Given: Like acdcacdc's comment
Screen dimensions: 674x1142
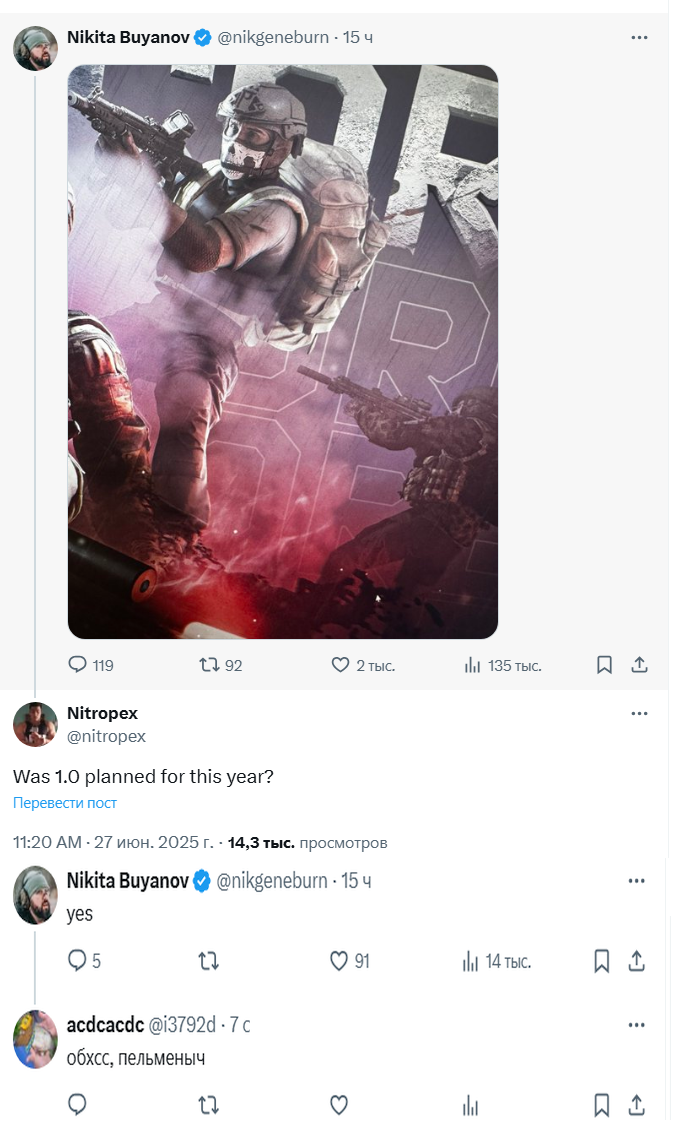Looking at the screenshot, I should (x=339, y=1105).
